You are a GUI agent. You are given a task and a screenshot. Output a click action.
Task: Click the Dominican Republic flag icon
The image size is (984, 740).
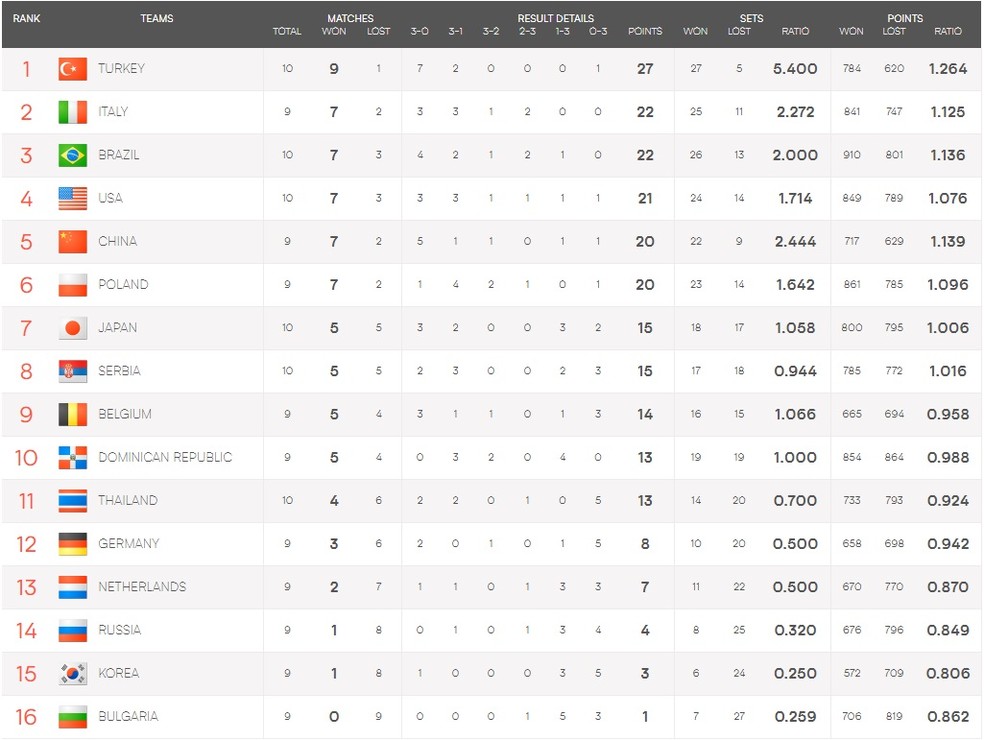click(x=73, y=458)
